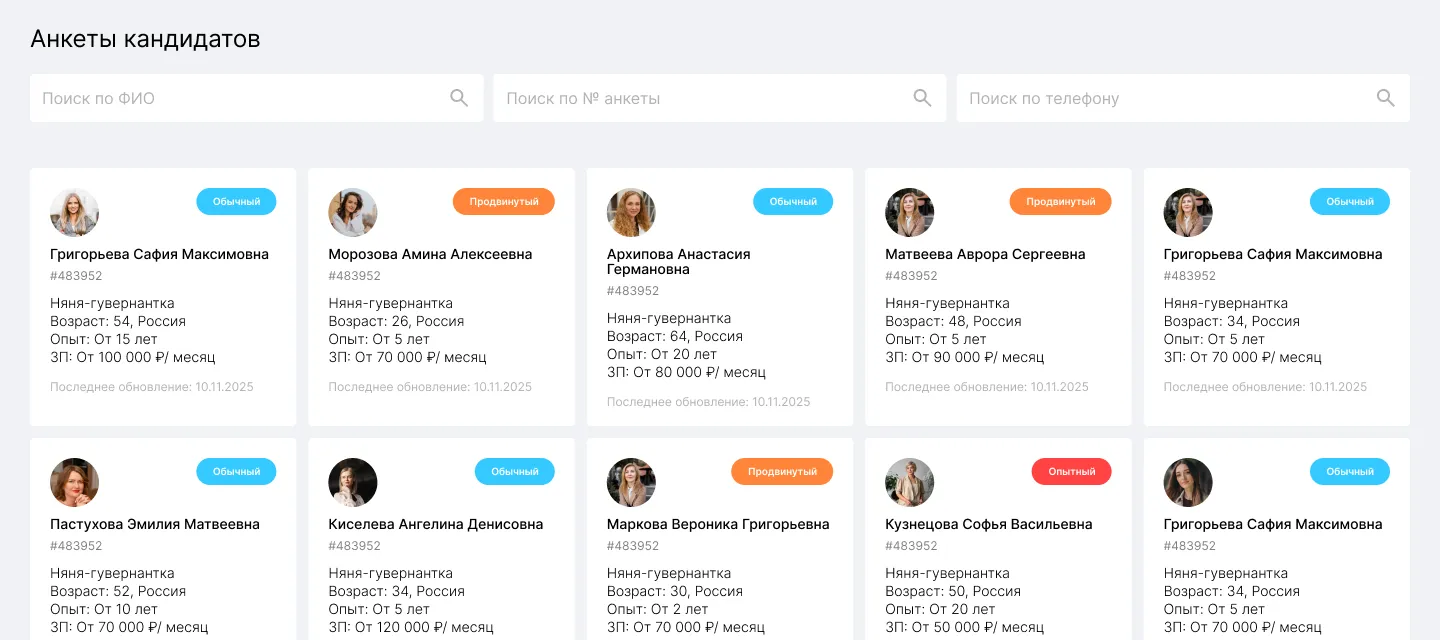This screenshot has height=640, width=1440.
Task: Click the 'Обычный' badge on Пастухова's card
Action: tap(236, 471)
